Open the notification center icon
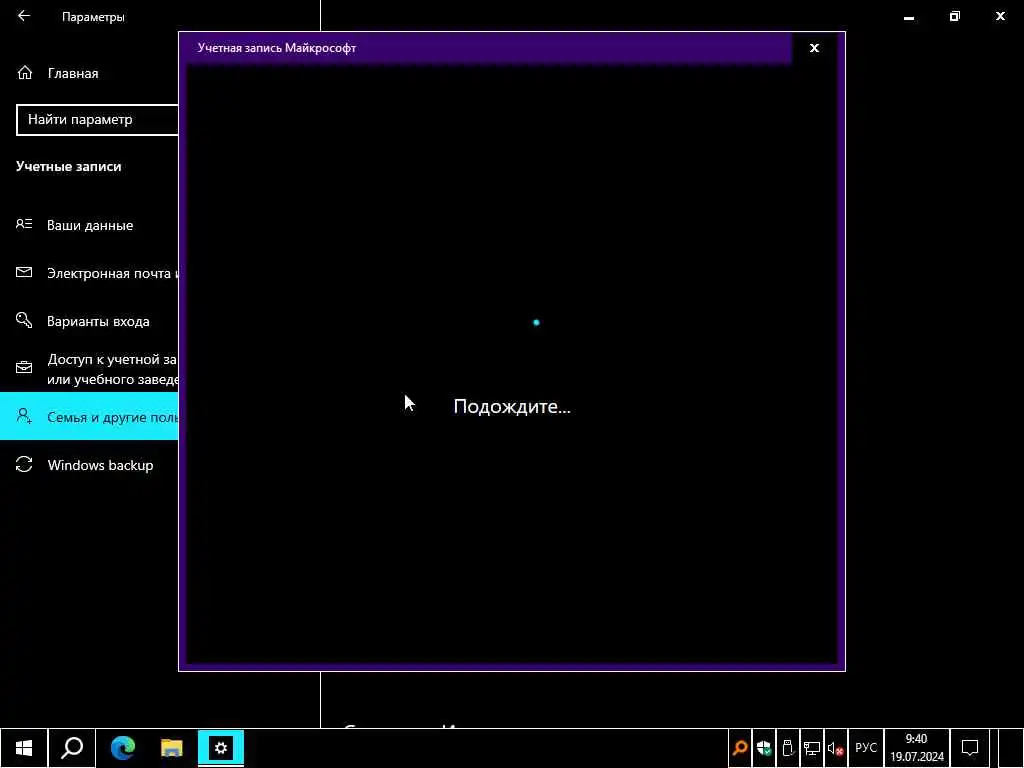Viewport: 1024px width, 768px height. click(970, 748)
